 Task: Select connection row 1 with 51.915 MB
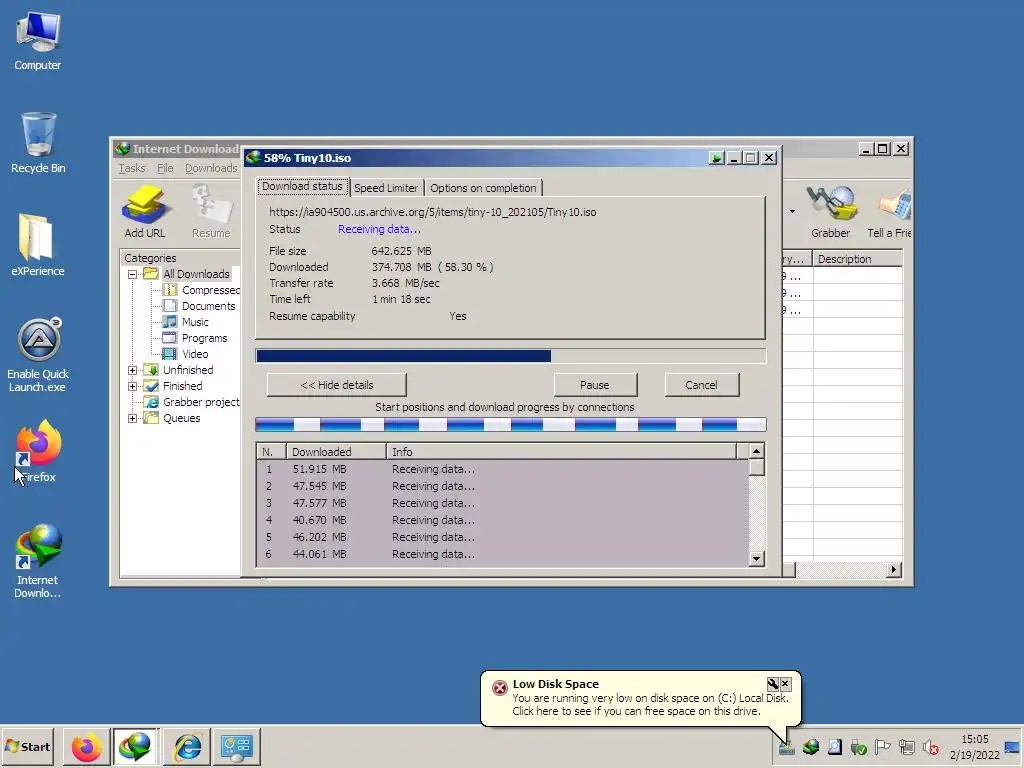tap(502, 469)
